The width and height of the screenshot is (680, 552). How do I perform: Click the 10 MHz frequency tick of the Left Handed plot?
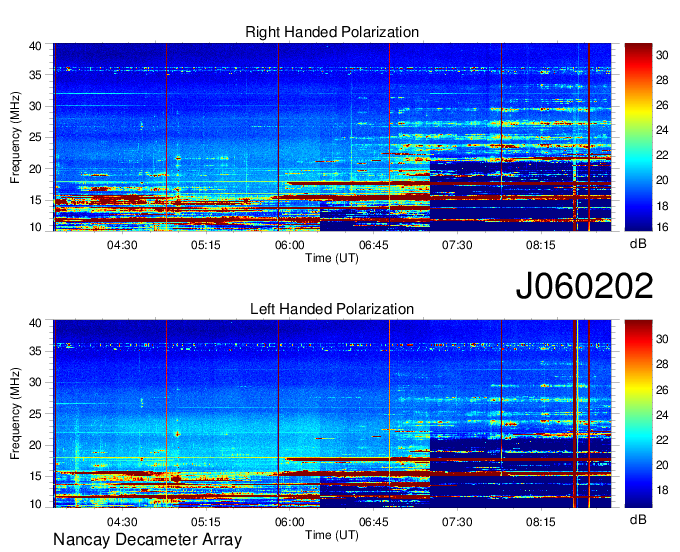[x=36, y=504]
